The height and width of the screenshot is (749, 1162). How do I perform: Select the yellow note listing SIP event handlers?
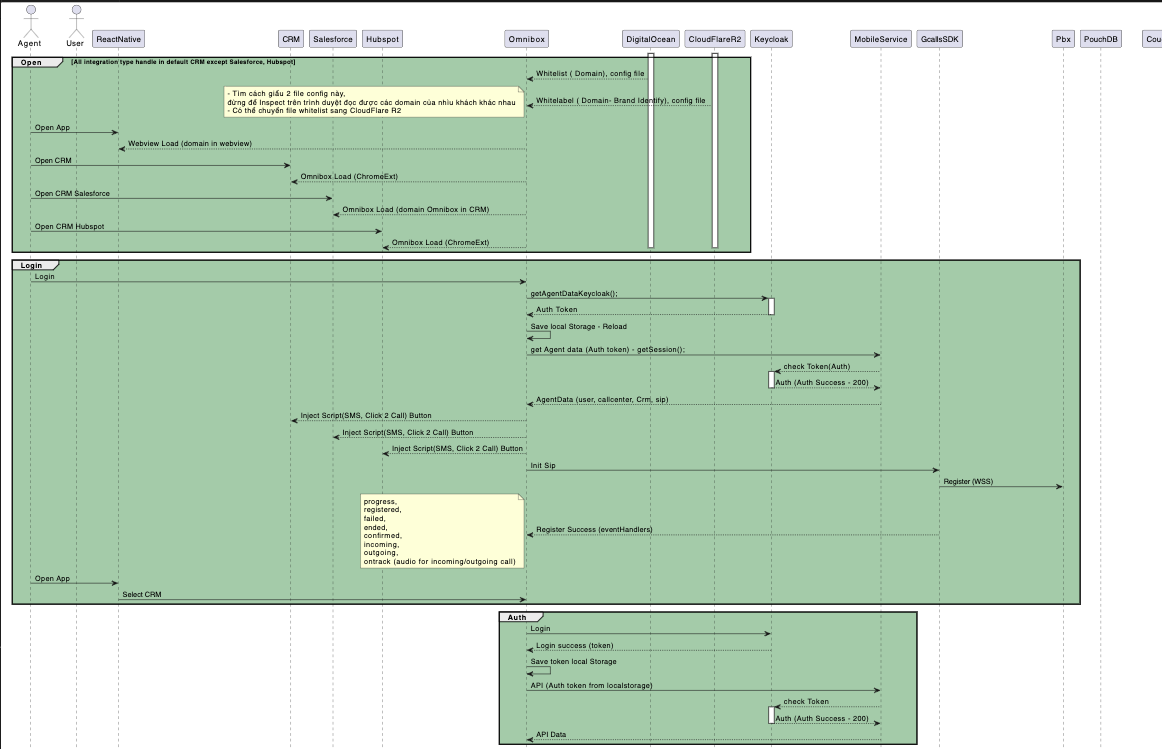443,531
